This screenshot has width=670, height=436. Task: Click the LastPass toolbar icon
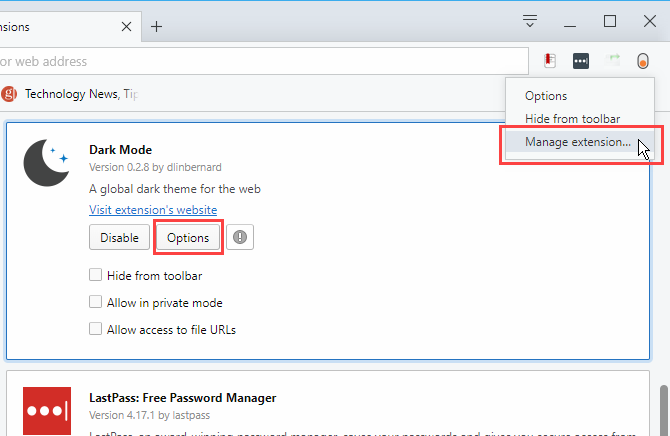point(581,61)
